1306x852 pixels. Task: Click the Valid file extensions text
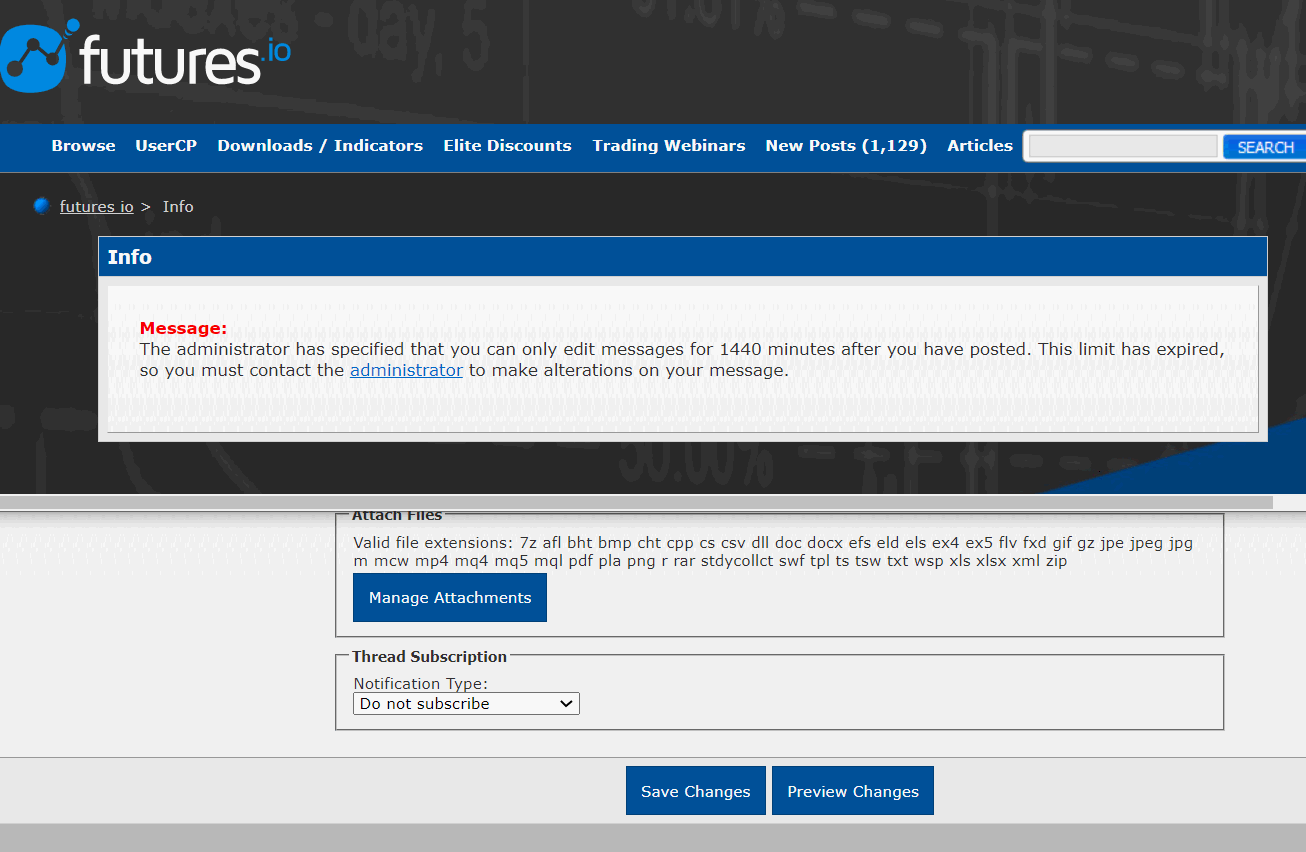pyautogui.click(x=773, y=552)
